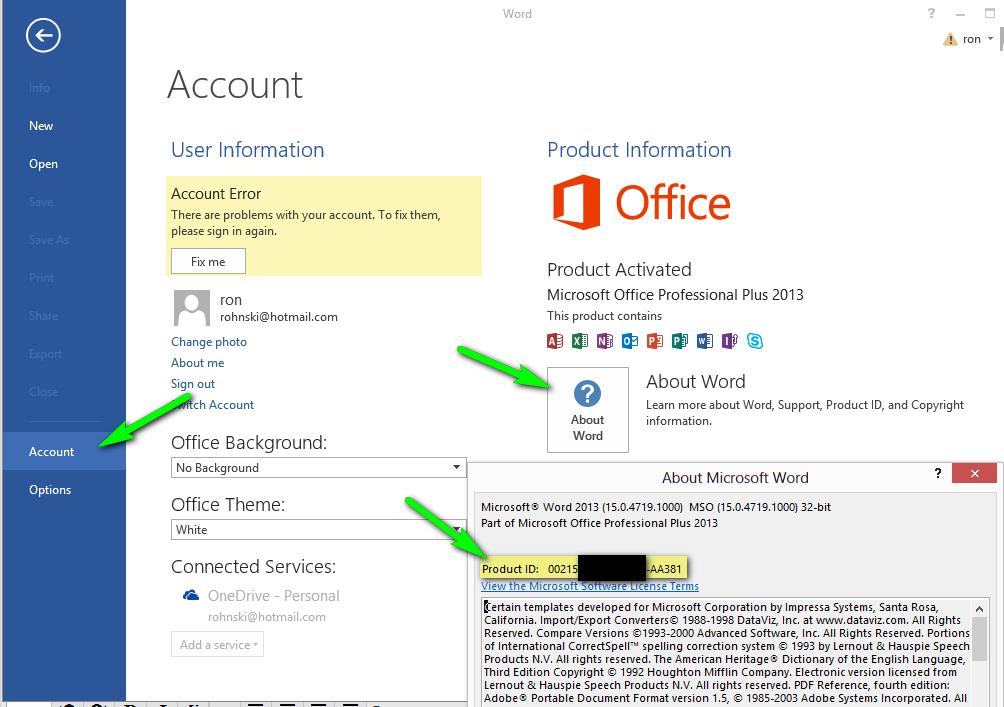Select Print in the backstage menu
The height and width of the screenshot is (707, 1004).
pyautogui.click(x=41, y=278)
